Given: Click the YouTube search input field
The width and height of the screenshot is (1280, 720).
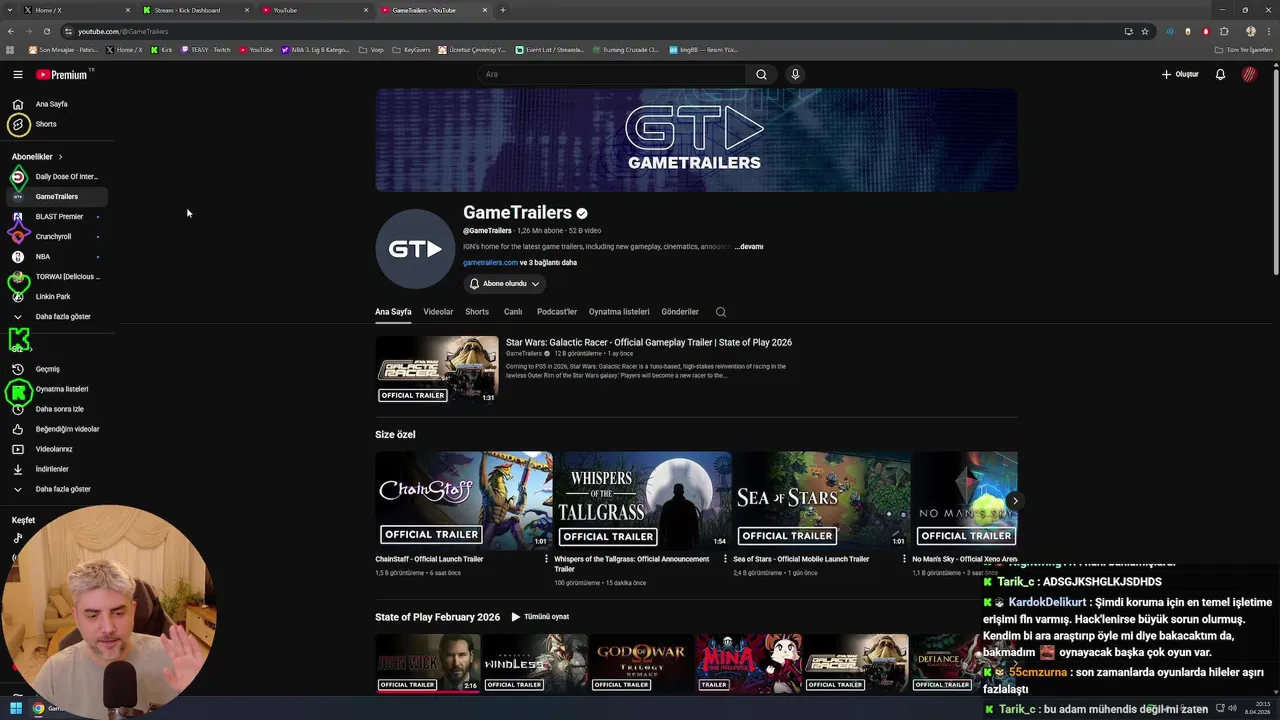Looking at the screenshot, I should [x=610, y=74].
